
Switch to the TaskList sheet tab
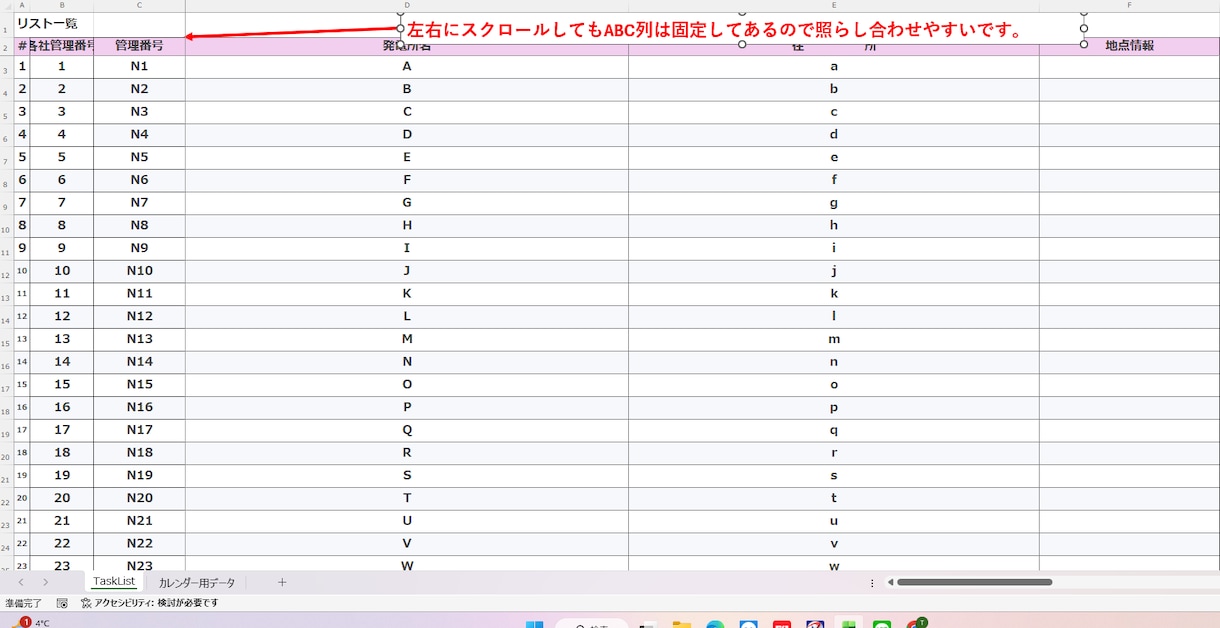point(113,581)
